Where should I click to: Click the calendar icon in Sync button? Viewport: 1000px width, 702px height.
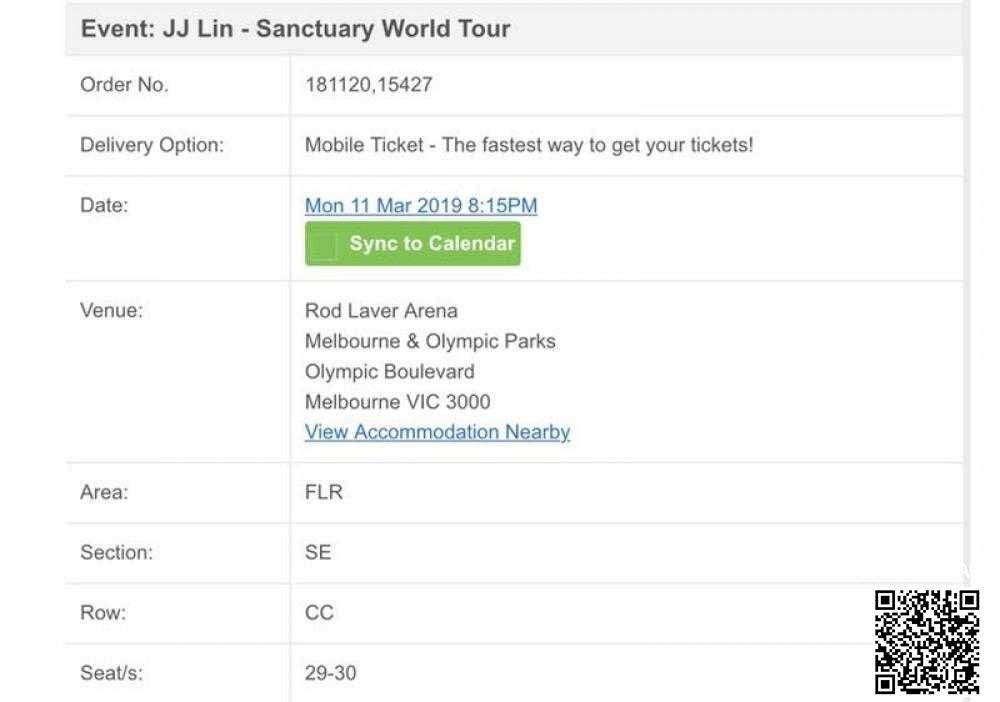click(x=323, y=245)
